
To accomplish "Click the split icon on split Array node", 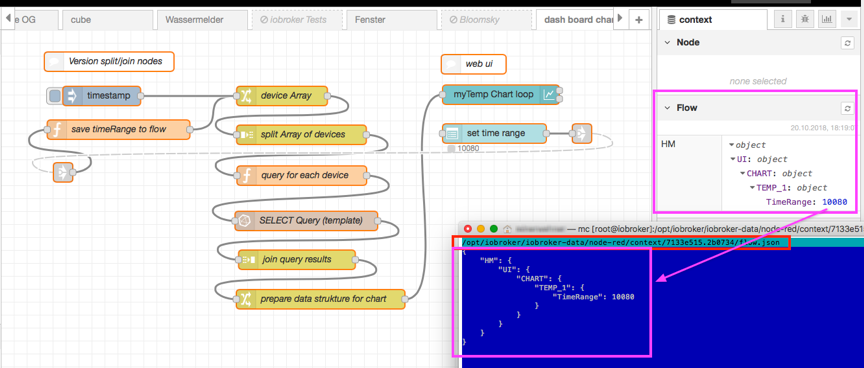I will (245, 134).
